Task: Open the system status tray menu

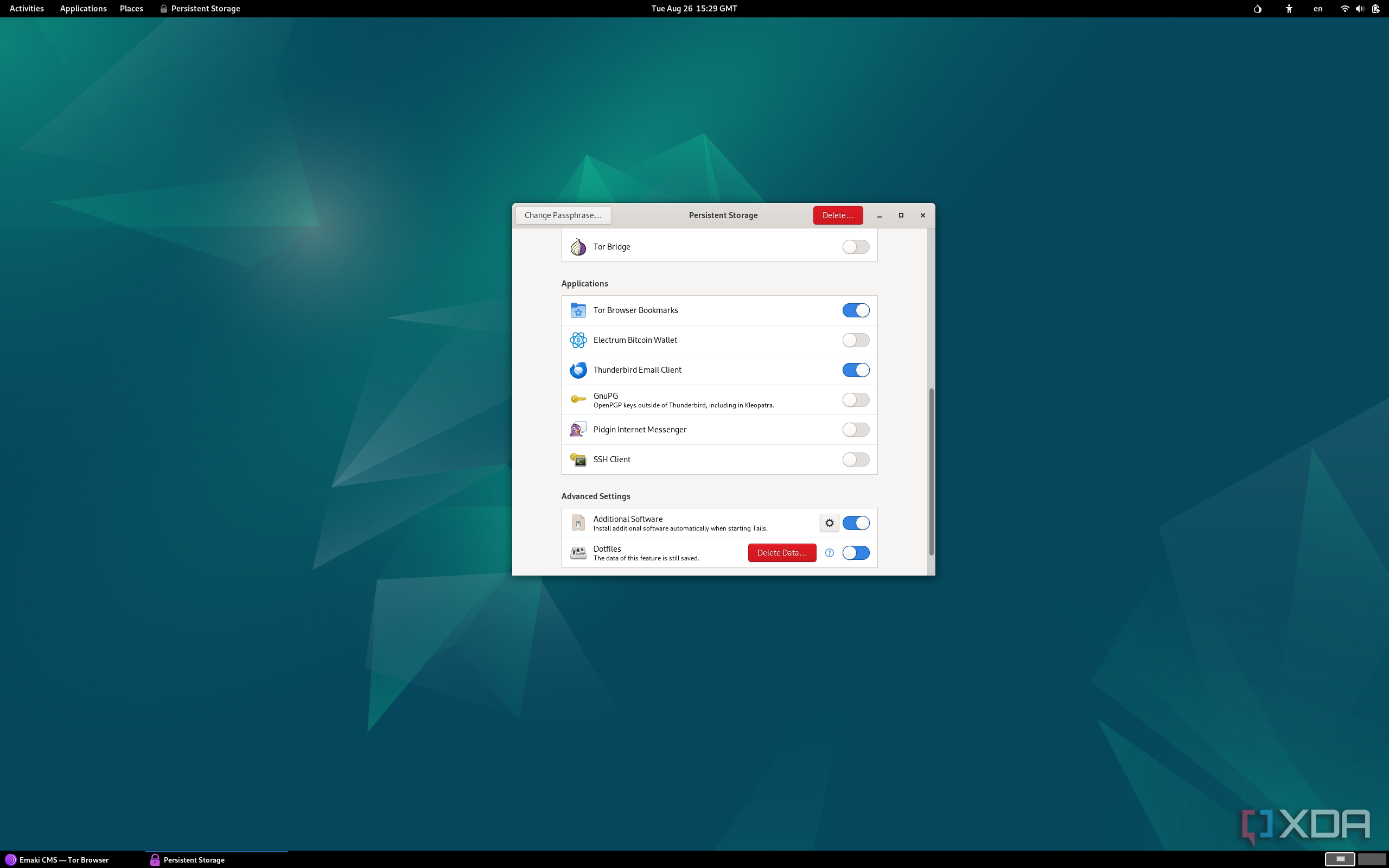Action: 1359,9
